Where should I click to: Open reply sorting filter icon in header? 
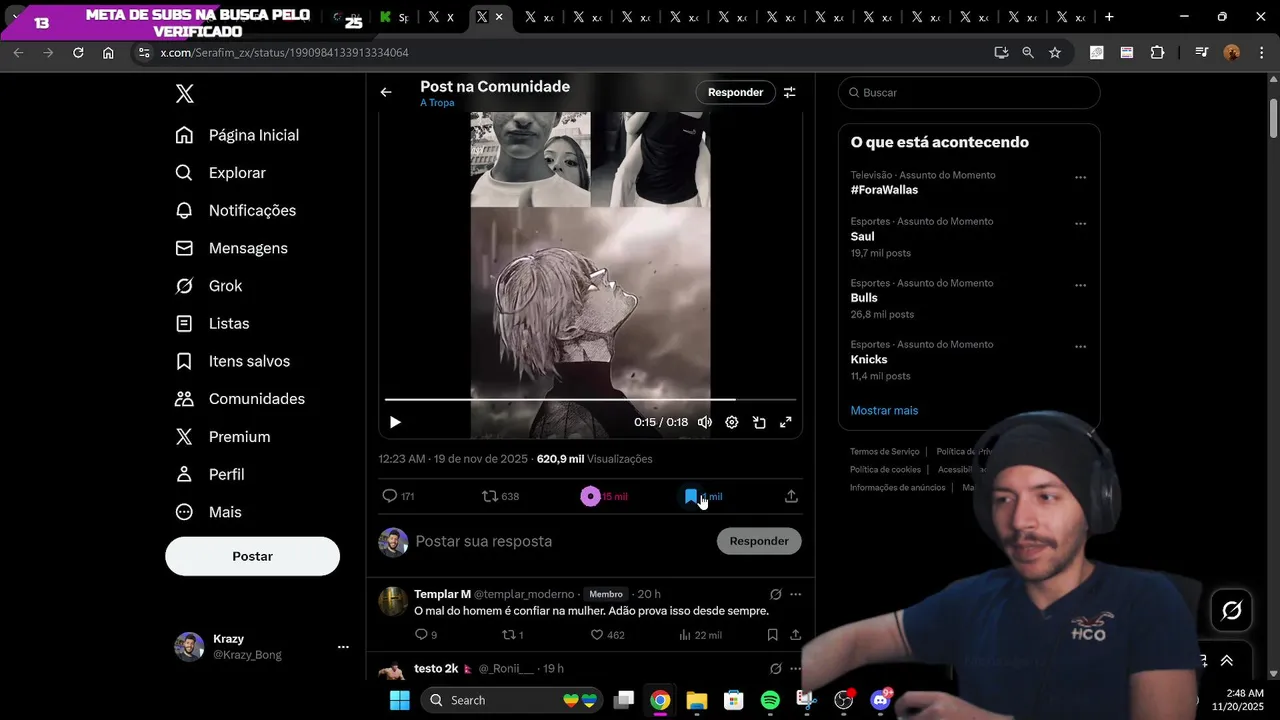tap(790, 92)
